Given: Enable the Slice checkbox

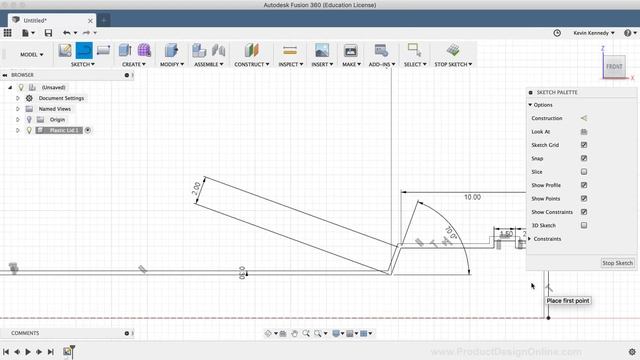Looking at the screenshot, I should coord(584,172).
